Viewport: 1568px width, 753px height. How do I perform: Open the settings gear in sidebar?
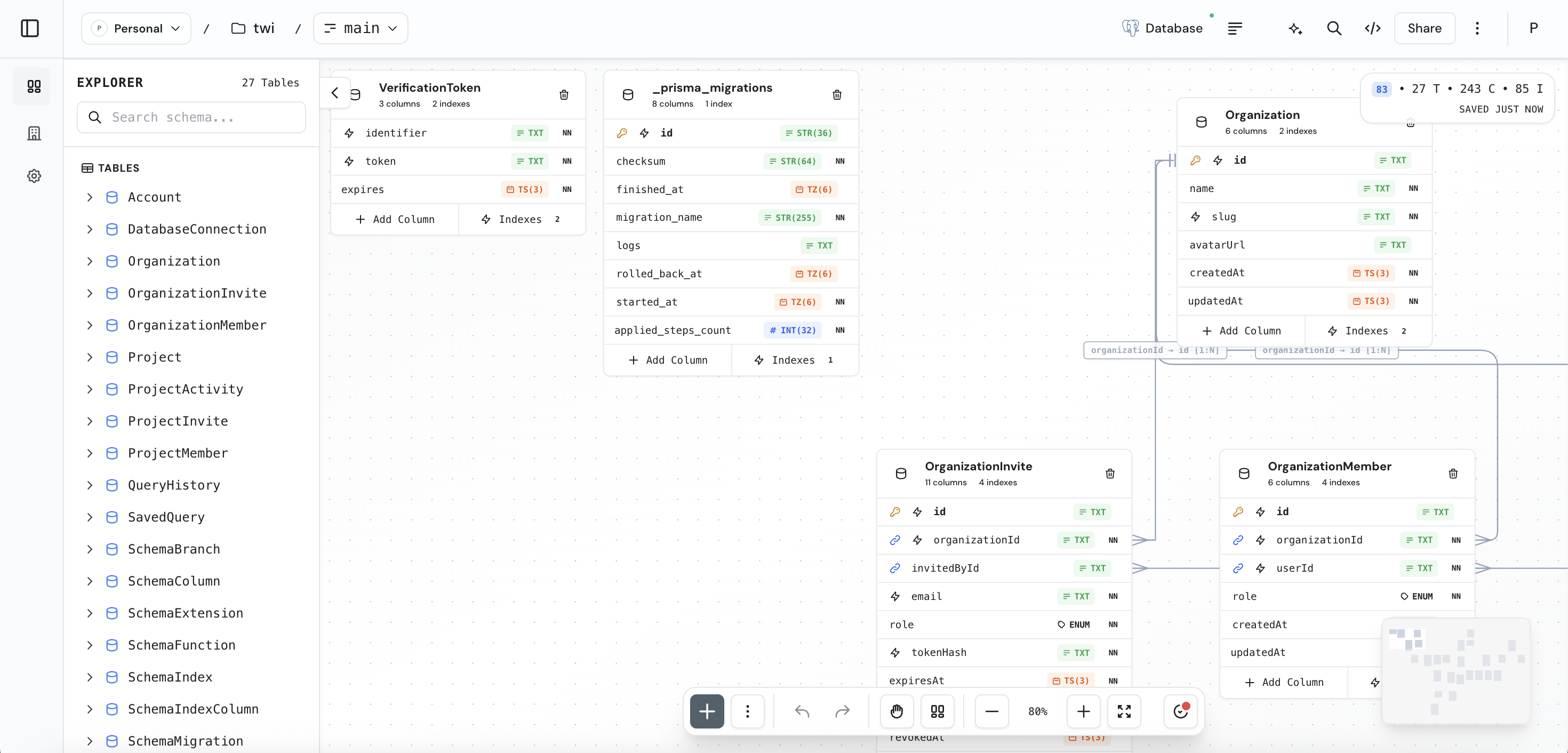(x=34, y=177)
